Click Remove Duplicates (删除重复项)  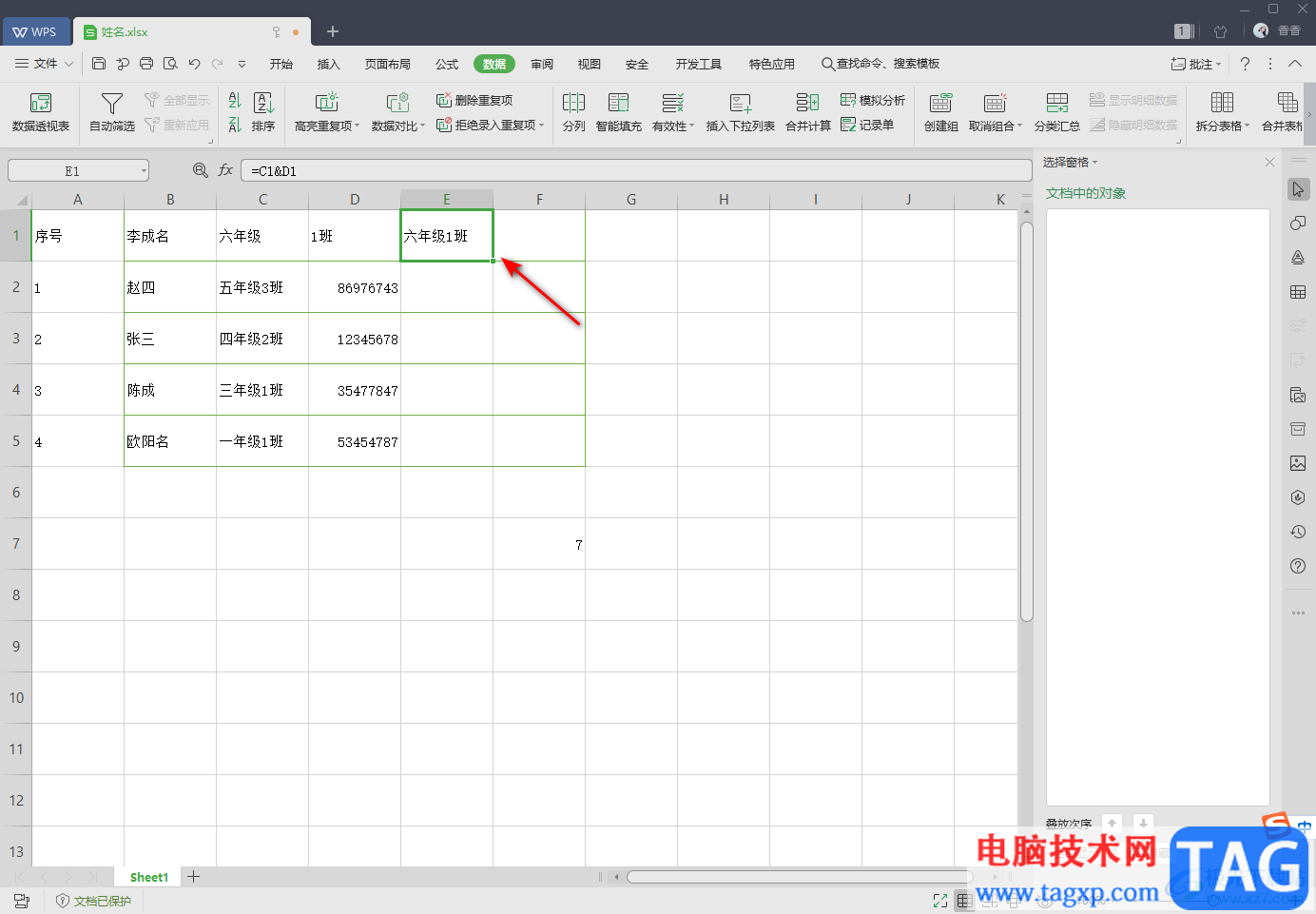pyautogui.click(x=474, y=100)
